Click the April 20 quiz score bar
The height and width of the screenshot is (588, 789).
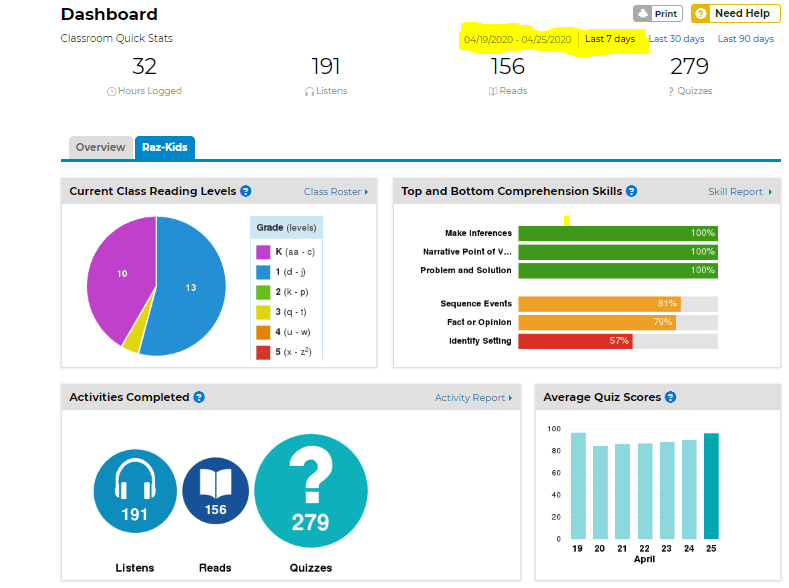[600, 492]
